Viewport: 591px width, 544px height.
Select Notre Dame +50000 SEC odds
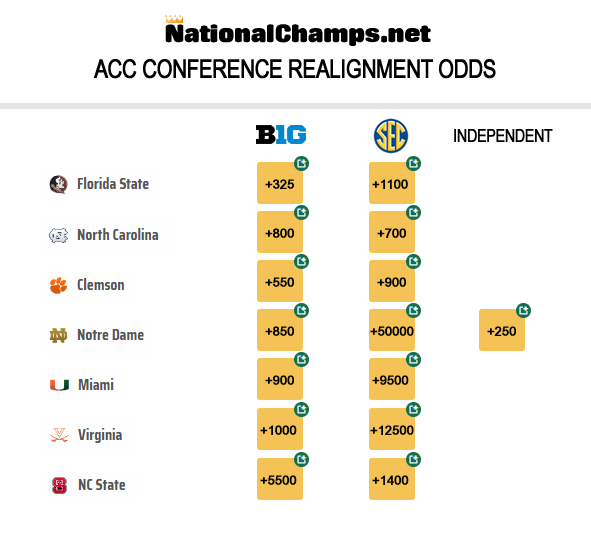[392, 330]
